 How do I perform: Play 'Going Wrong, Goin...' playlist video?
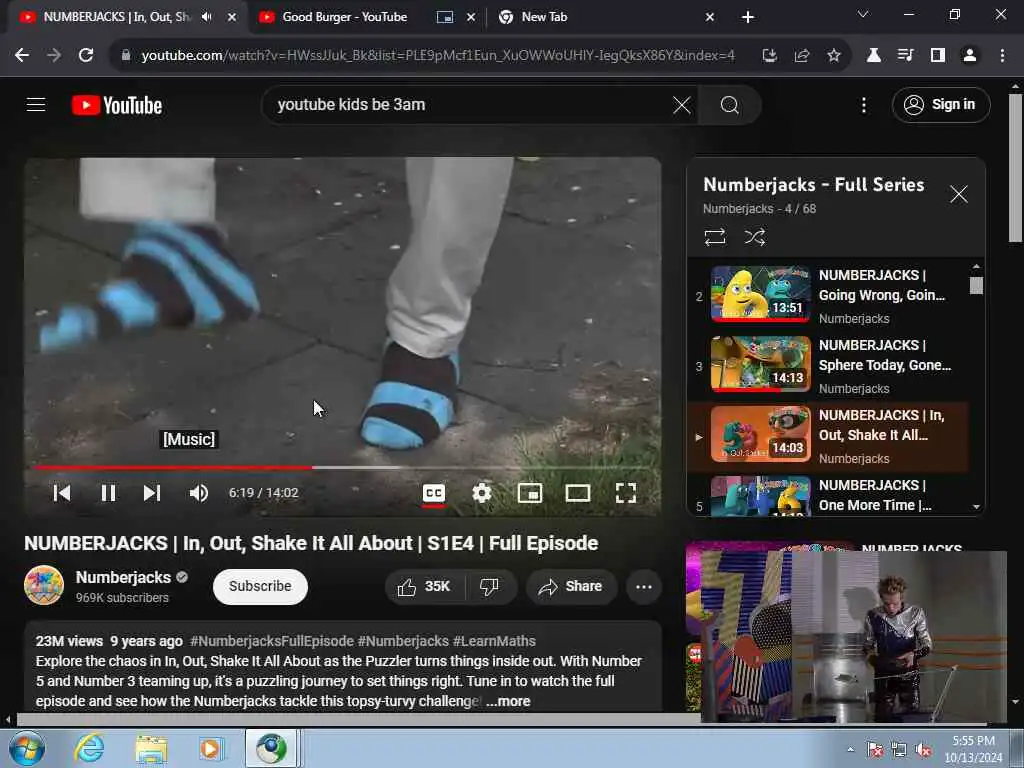coord(829,295)
